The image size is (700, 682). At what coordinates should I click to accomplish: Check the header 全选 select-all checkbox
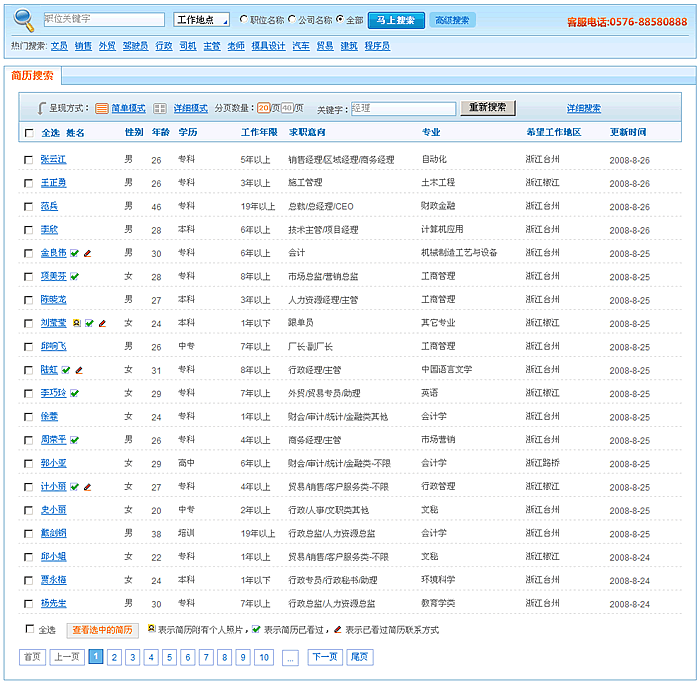point(28,133)
